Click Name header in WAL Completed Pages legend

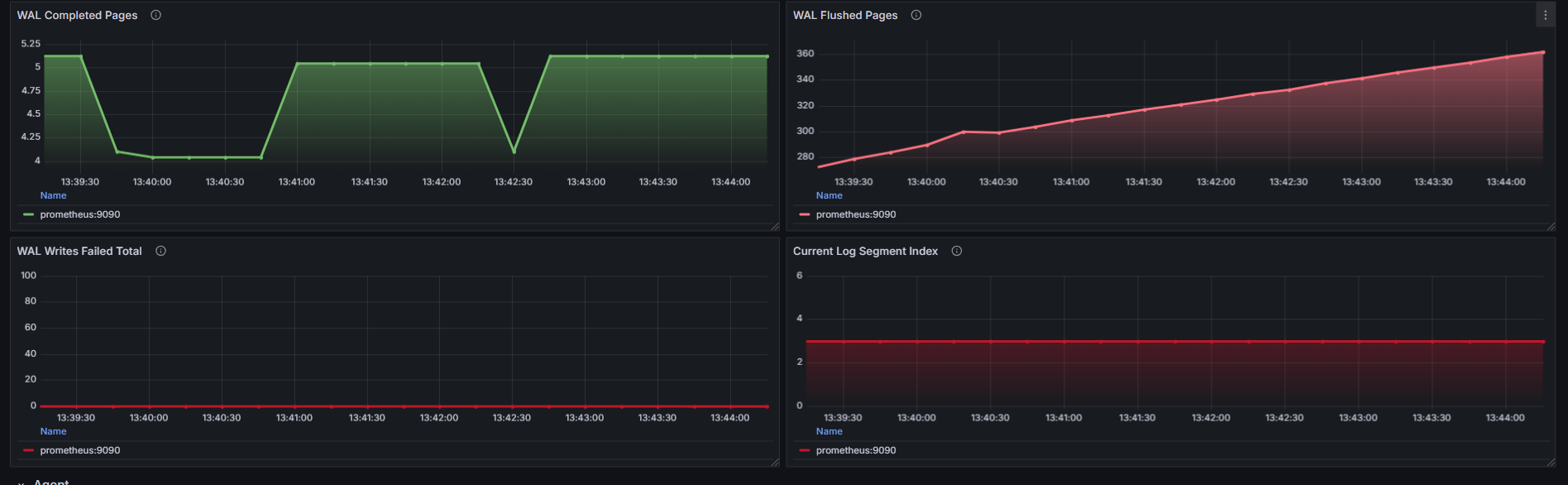[x=53, y=195]
